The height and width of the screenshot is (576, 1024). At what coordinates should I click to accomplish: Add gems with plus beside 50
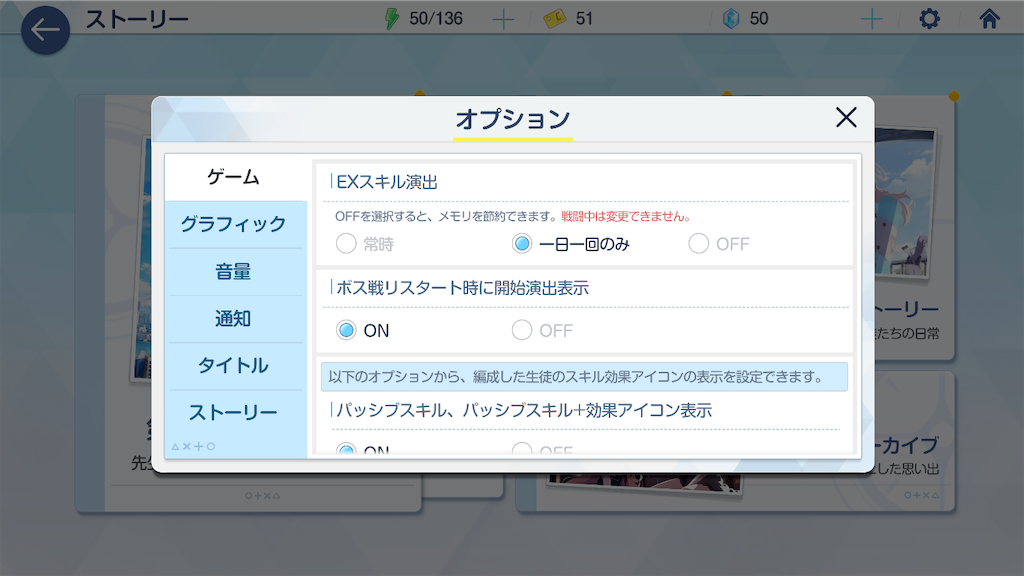871,19
